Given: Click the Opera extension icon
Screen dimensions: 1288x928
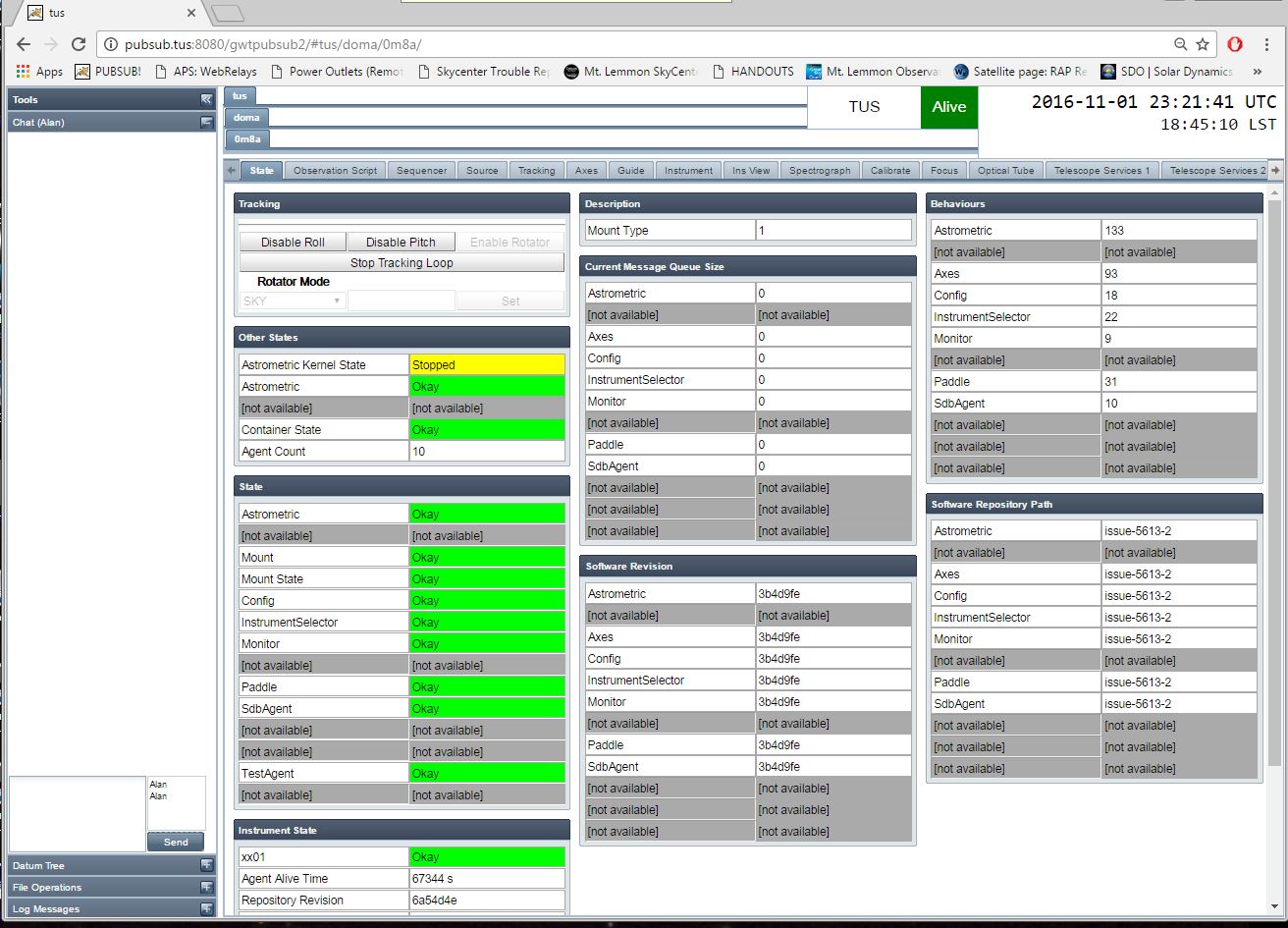Looking at the screenshot, I should click(x=1235, y=44).
